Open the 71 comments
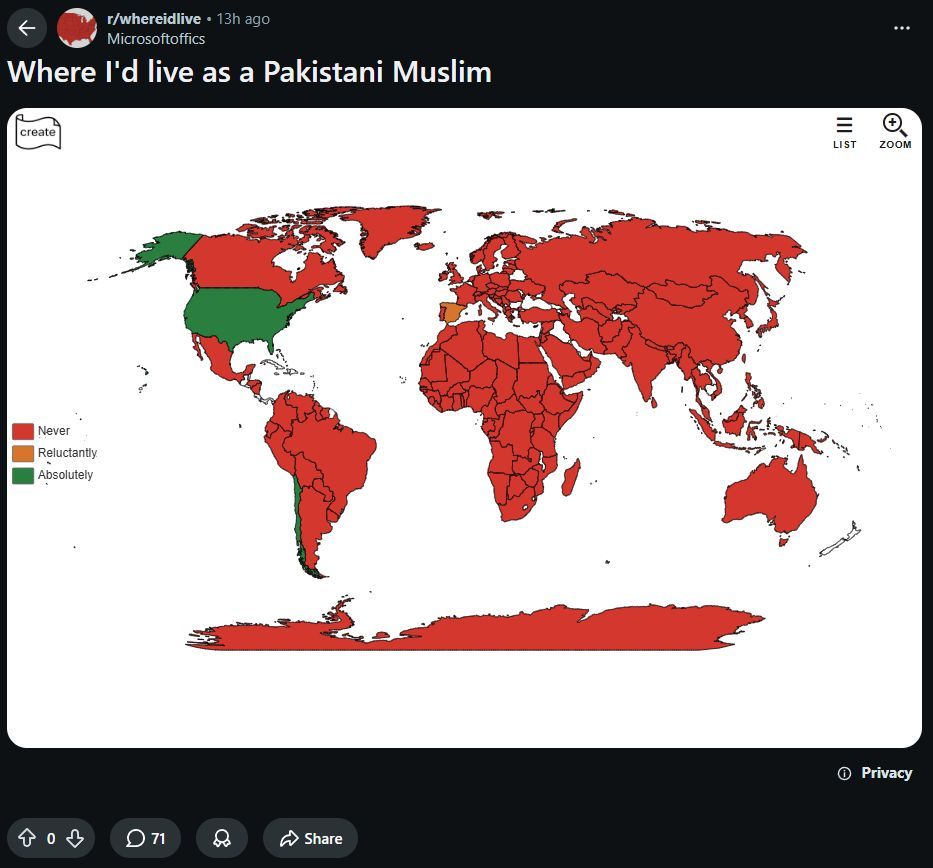The image size is (933, 868). click(145, 838)
